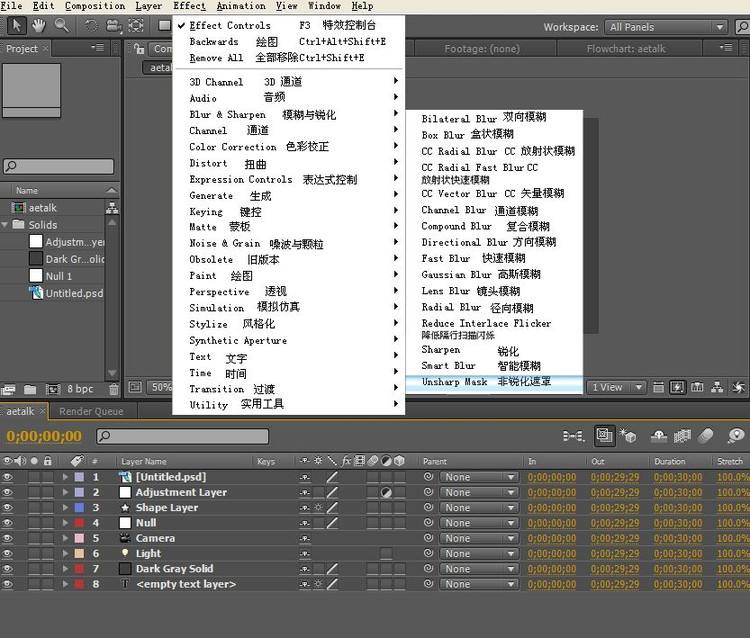Viewport: 750px width, 638px height.
Task: Expand the Null layer properties triangle
Action: pyautogui.click(x=65, y=523)
